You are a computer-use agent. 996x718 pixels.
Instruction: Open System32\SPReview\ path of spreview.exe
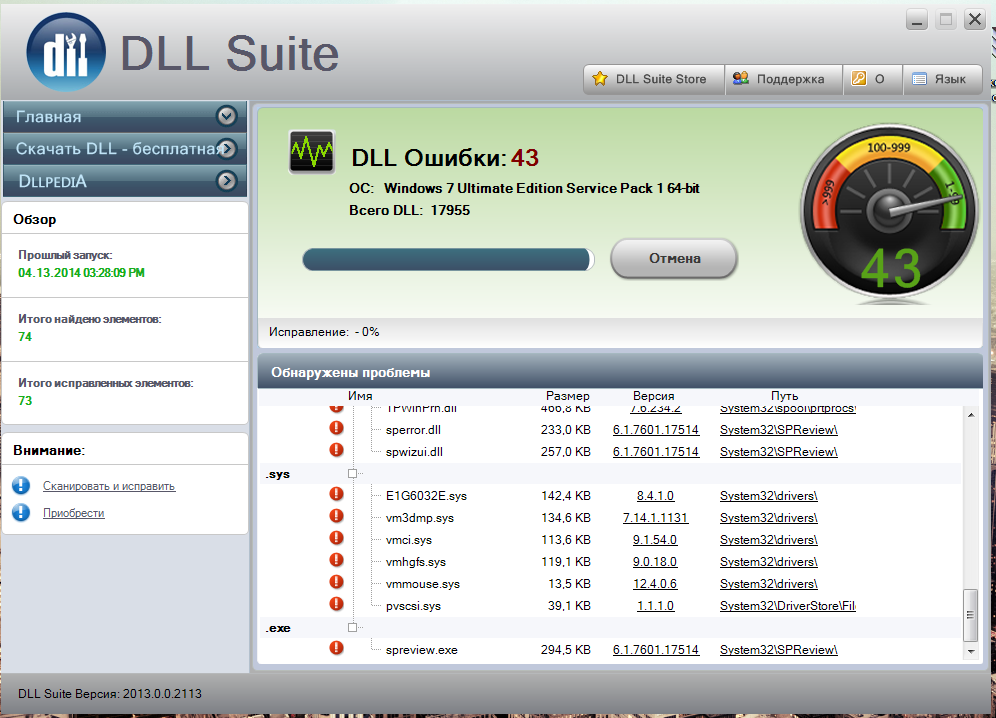coord(779,650)
